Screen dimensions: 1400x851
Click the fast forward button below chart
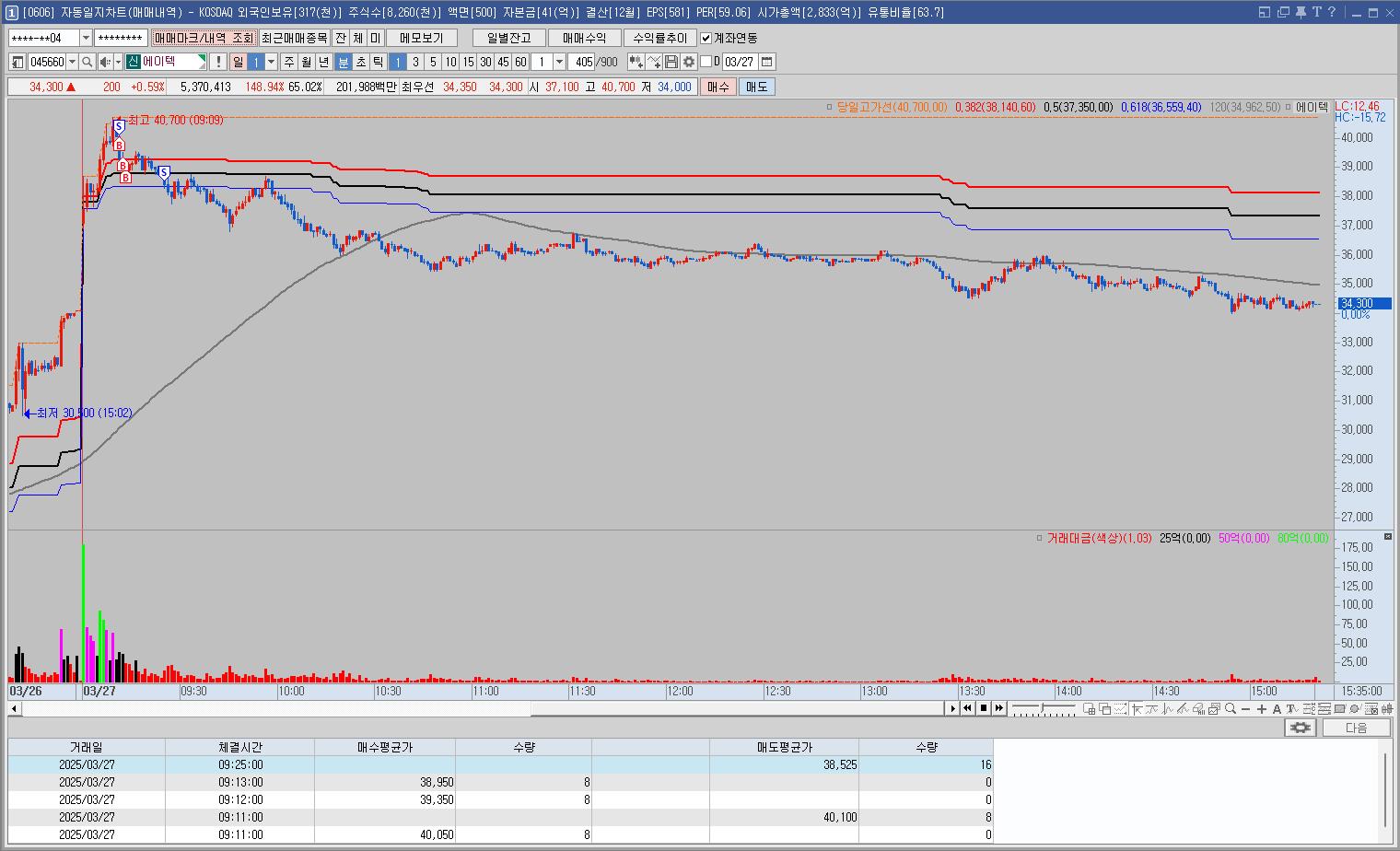click(999, 708)
